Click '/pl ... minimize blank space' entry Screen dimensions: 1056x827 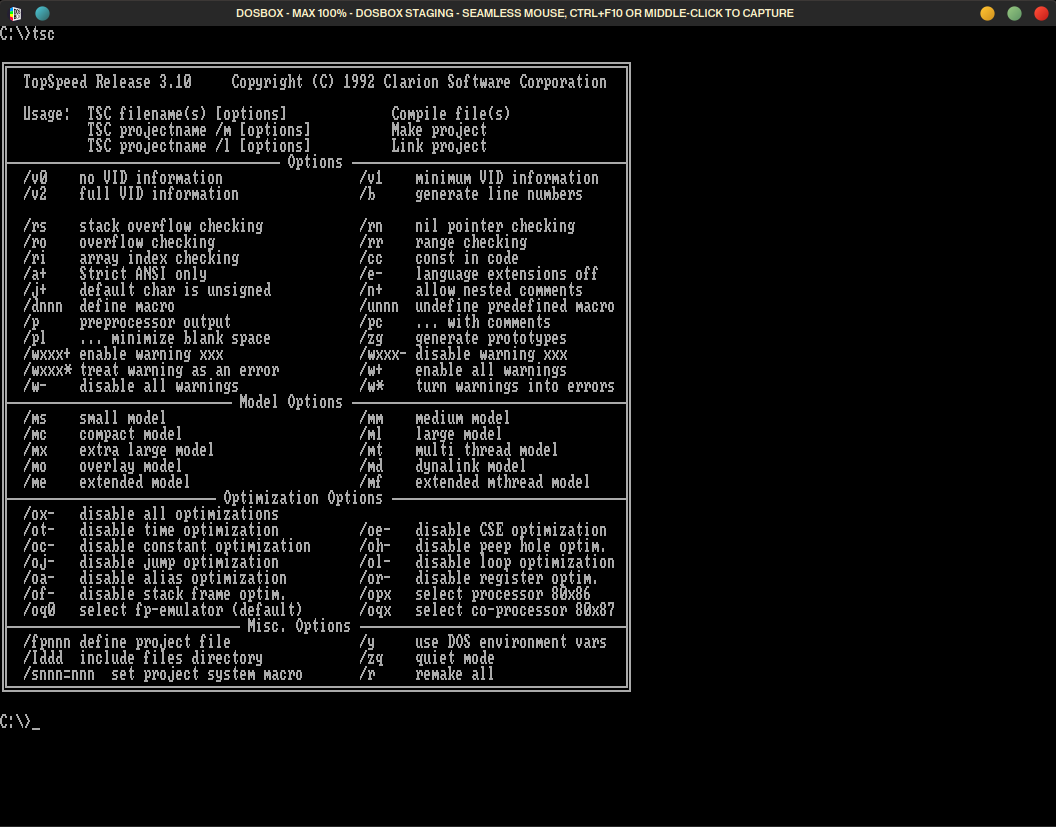[147, 338]
